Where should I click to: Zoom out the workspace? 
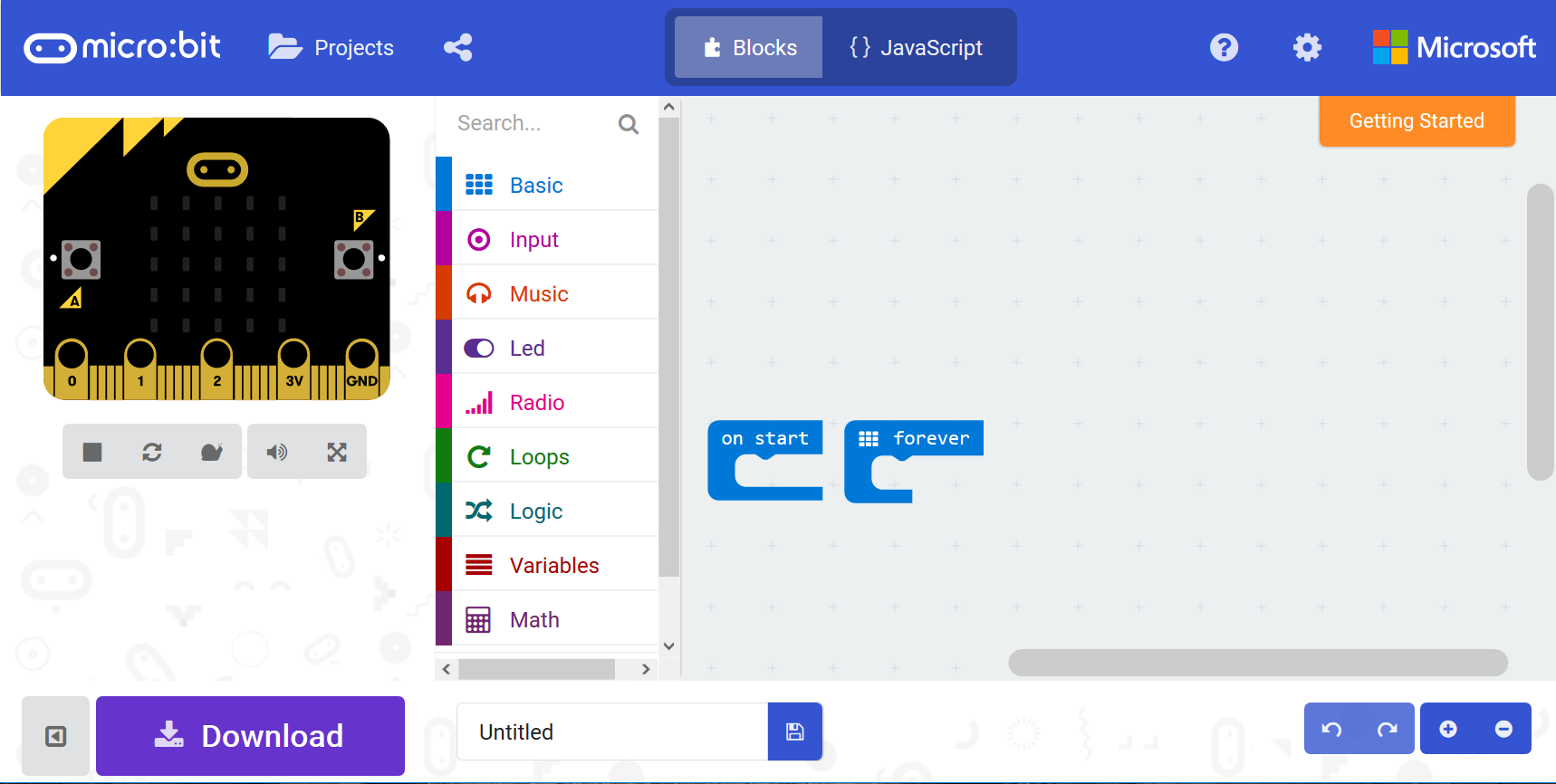[x=1503, y=729]
